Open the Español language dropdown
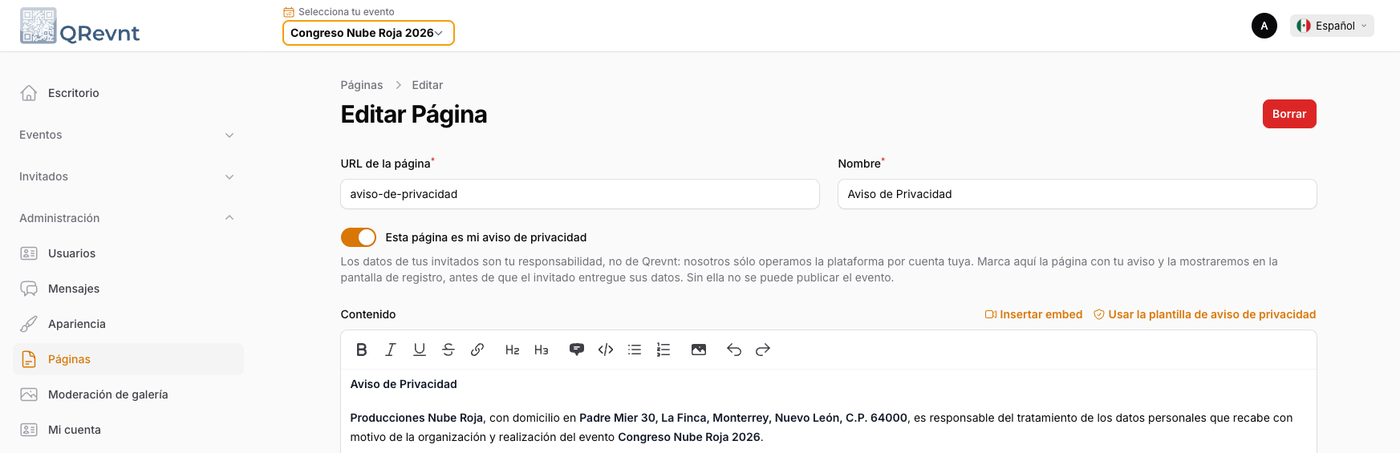The height and width of the screenshot is (453, 1400). [x=1332, y=26]
